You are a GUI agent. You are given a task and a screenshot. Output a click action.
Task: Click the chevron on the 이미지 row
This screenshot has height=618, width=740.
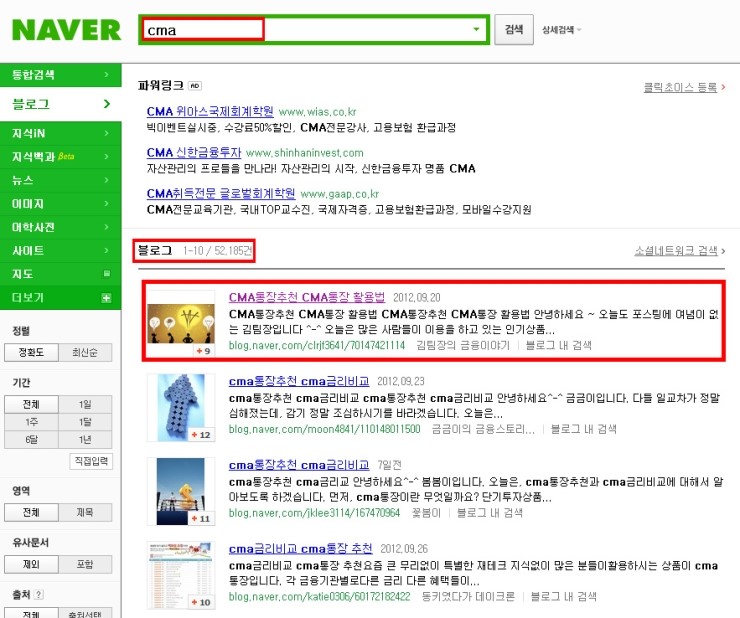tap(107, 203)
